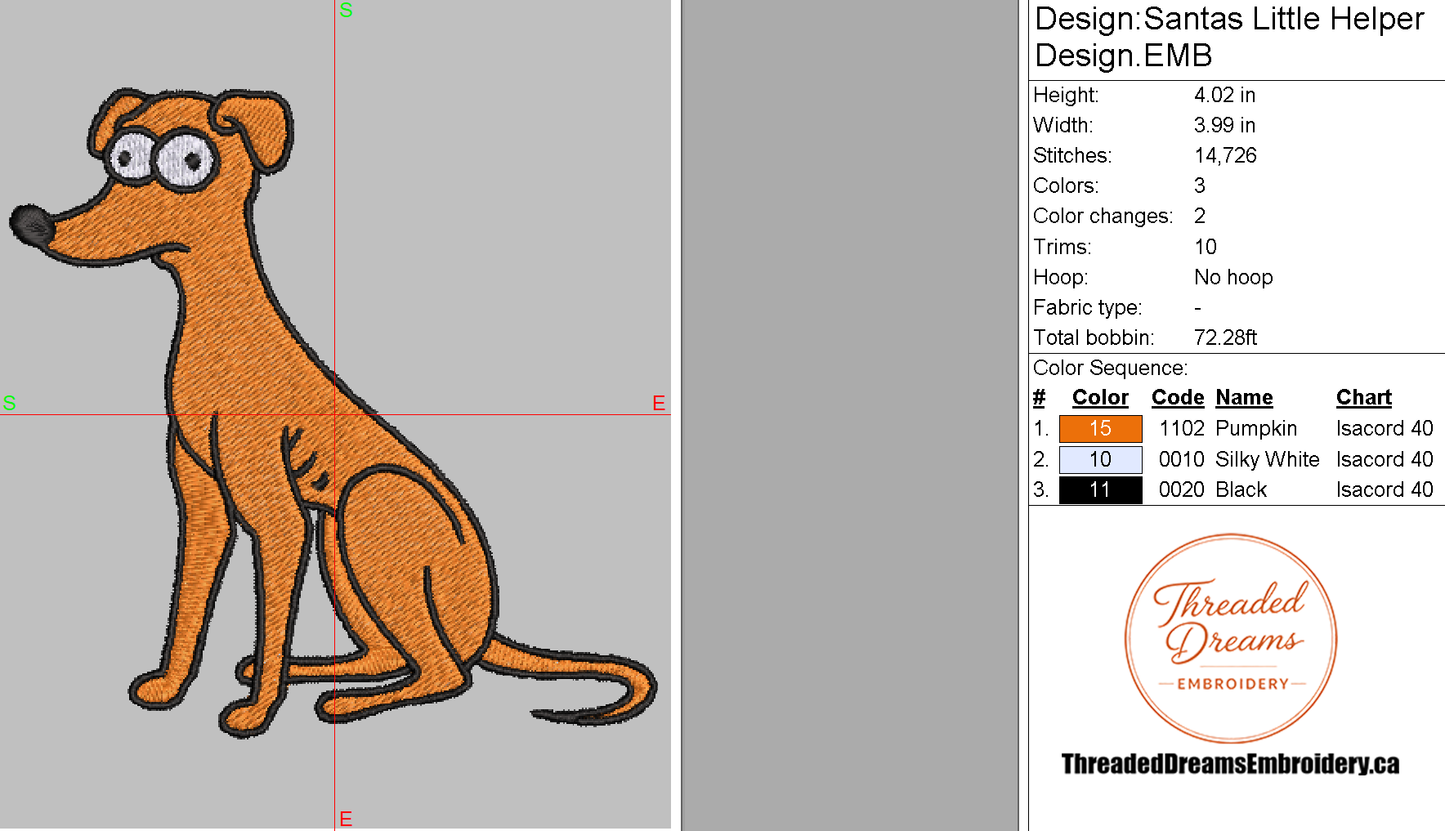Click 'Isacord 40' chart in Pumpkin row
Viewport: 1445px width, 831px height.
click(1385, 429)
